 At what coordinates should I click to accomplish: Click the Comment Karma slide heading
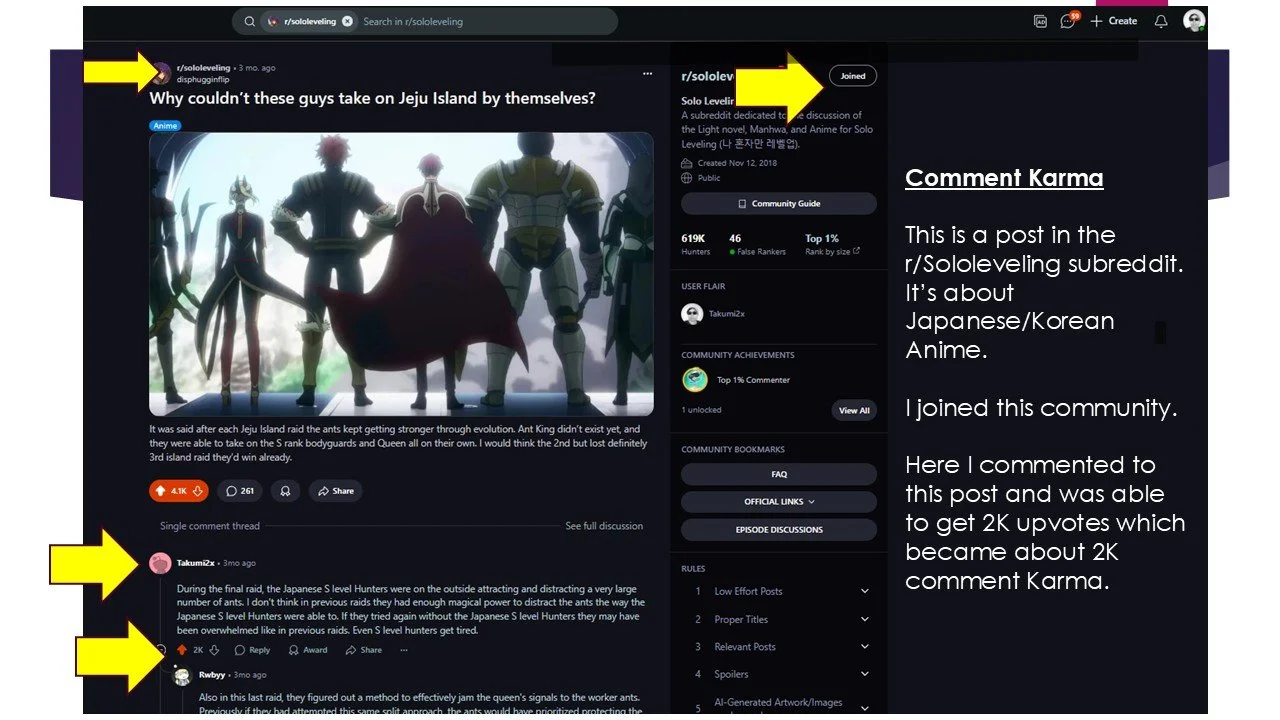click(x=1004, y=178)
